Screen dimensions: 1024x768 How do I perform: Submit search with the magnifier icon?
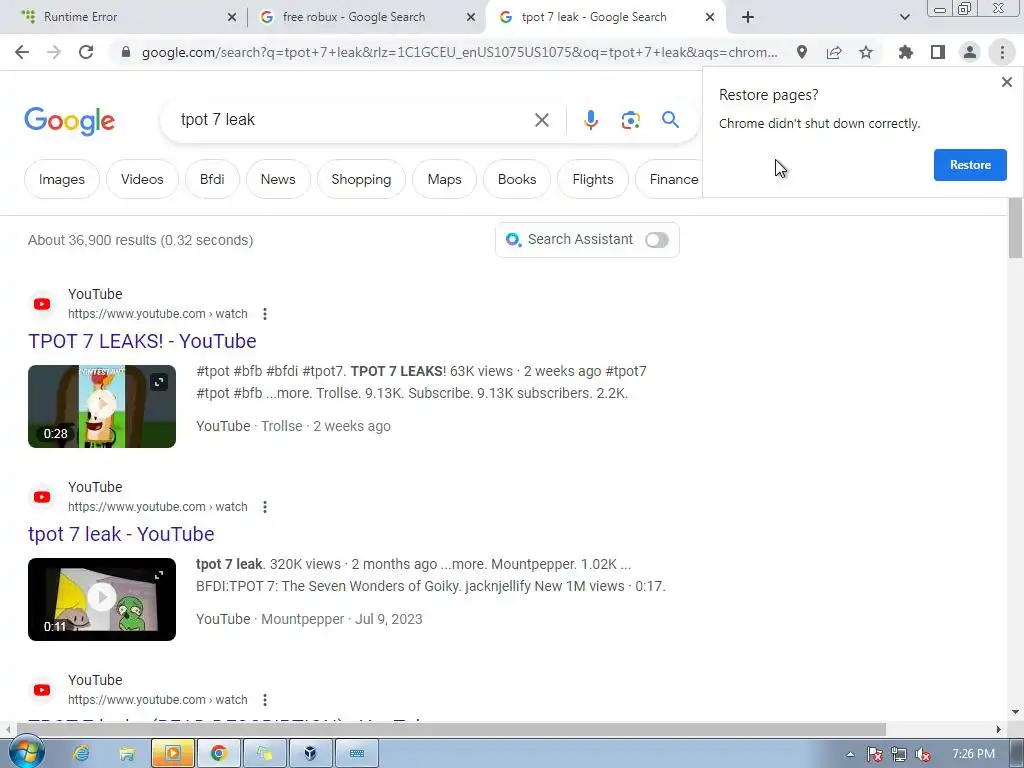click(670, 120)
